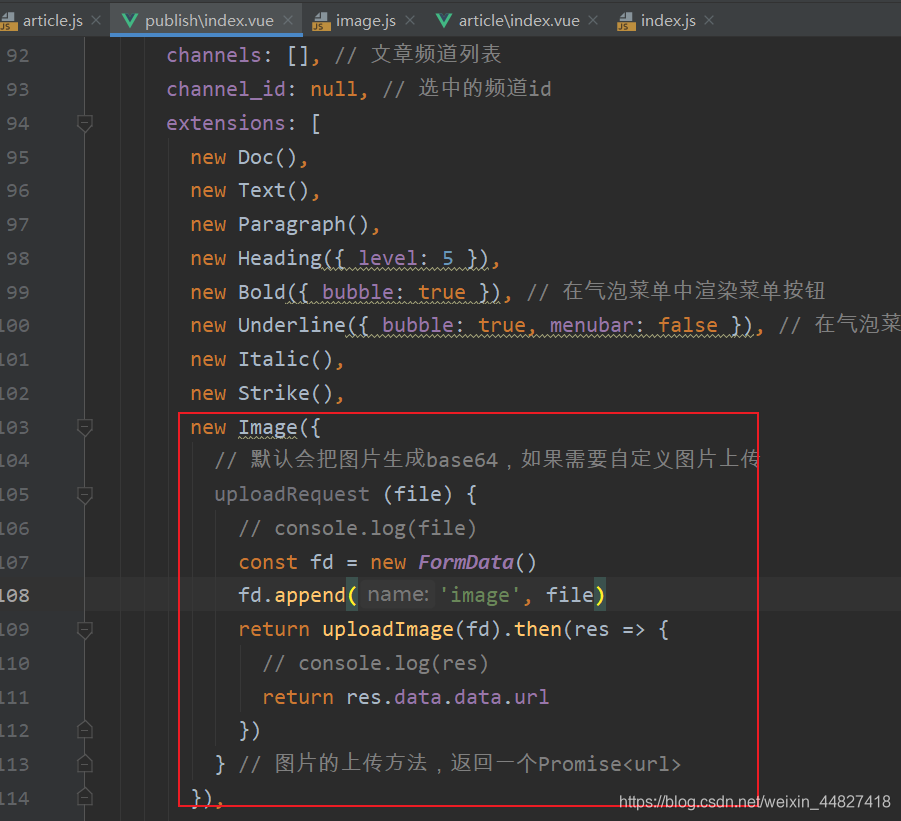This screenshot has width=901, height=821.
Task: Click Italic on line 101
Action: point(274,360)
